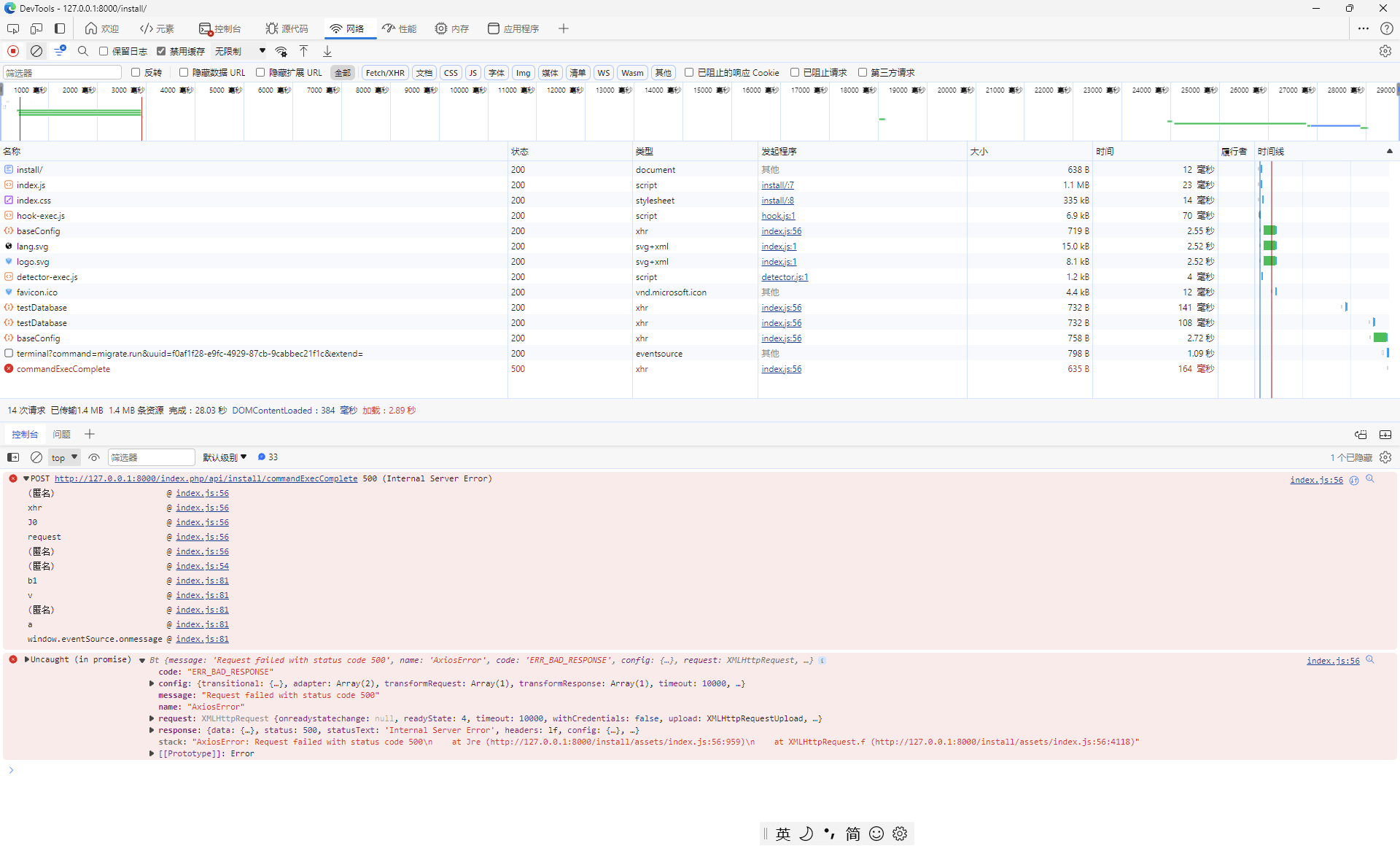
Task: Open DevTools more options ellipsis
Action: (1364, 28)
